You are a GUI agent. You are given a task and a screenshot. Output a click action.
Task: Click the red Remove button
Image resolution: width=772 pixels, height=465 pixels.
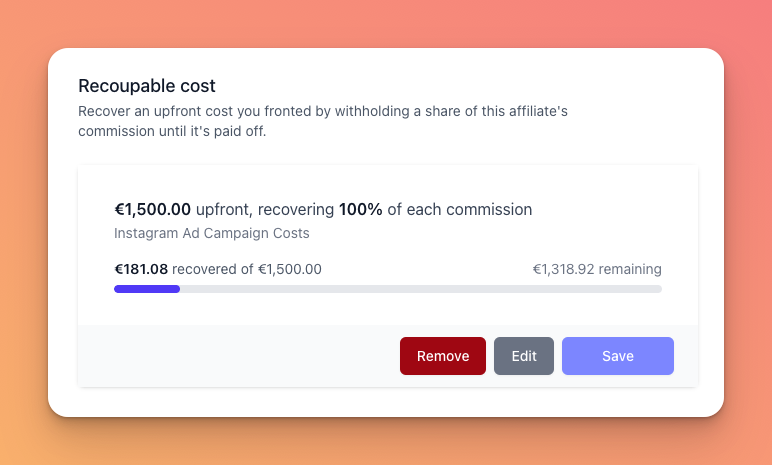[443, 356]
